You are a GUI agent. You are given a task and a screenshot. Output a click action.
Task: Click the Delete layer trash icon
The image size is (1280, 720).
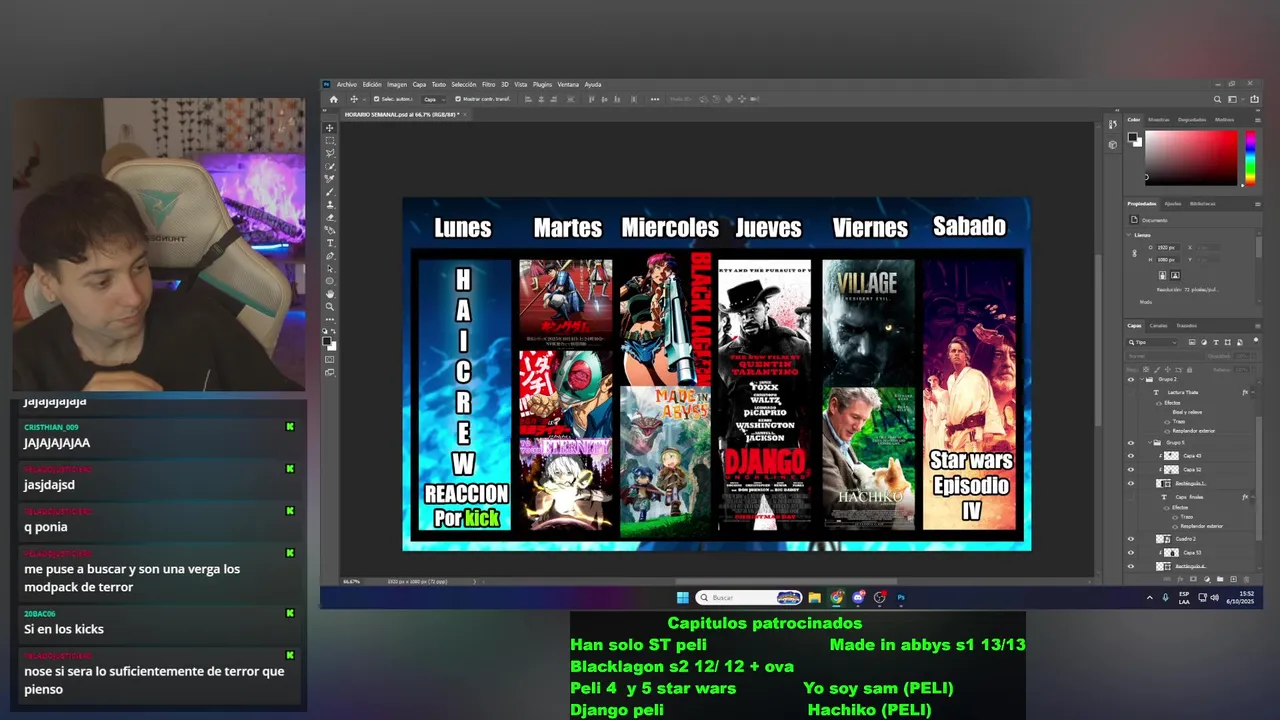click(x=1246, y=579)
